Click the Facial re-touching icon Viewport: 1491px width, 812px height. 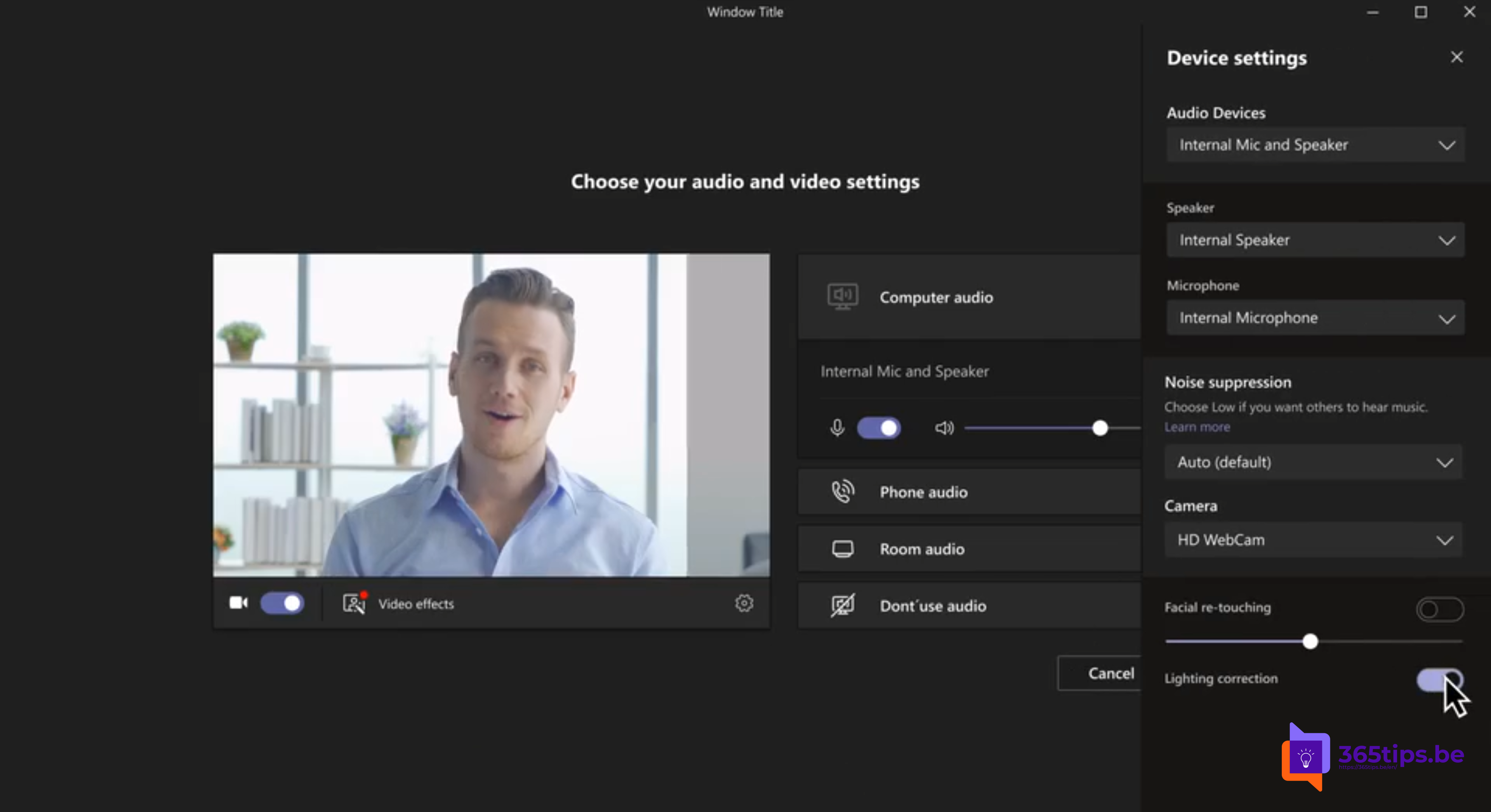click(x=1438, y=608)
